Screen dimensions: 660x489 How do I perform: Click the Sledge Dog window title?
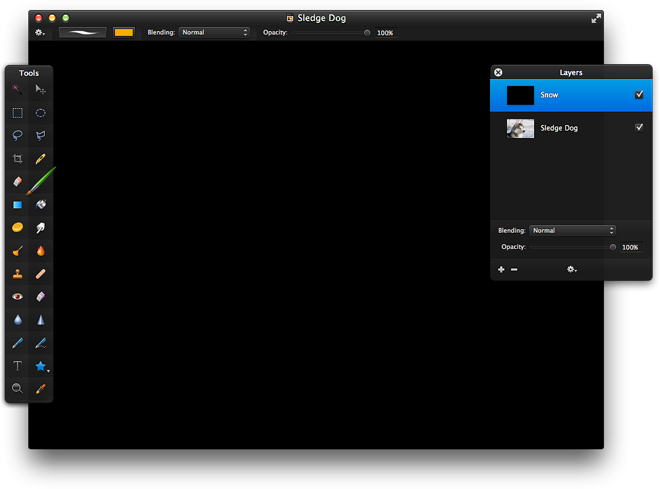pyautogui.click(x=322, y=18)
